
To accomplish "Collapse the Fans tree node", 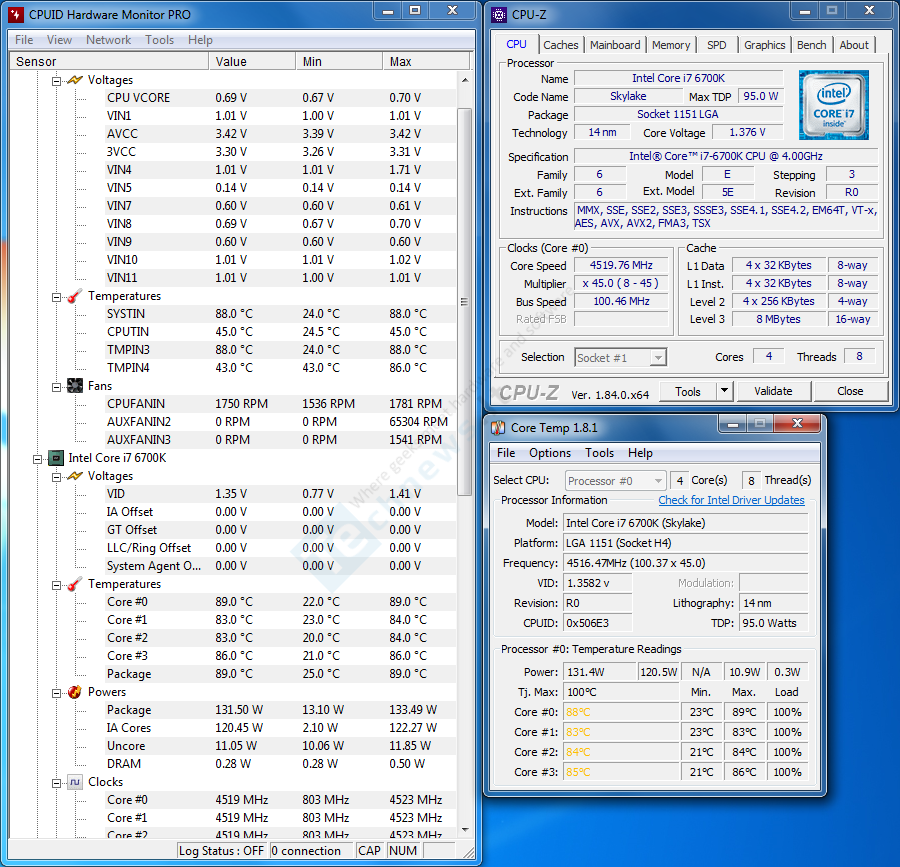I will (x=56, y=387).
